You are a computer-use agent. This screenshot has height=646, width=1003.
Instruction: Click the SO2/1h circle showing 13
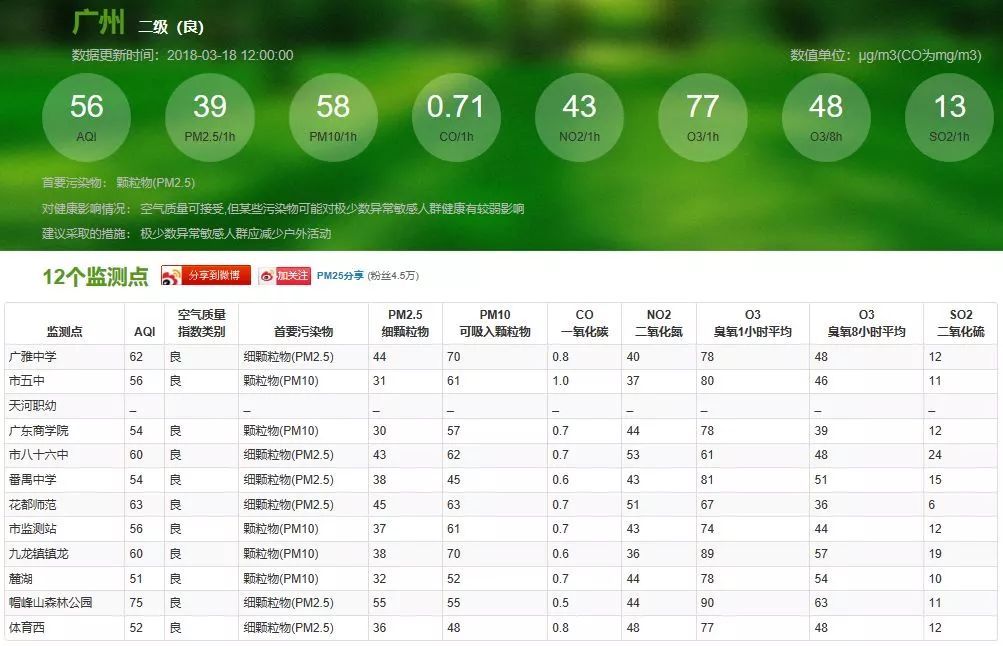pos(949,116)
